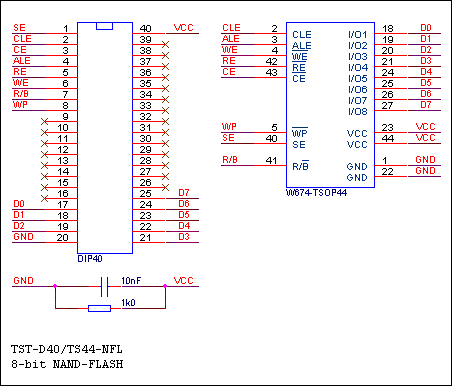Click the DIP40 pin 1 notch marker
Image resolution: width=452 pixels, height=386 pixels.
(x=104, y=26)
